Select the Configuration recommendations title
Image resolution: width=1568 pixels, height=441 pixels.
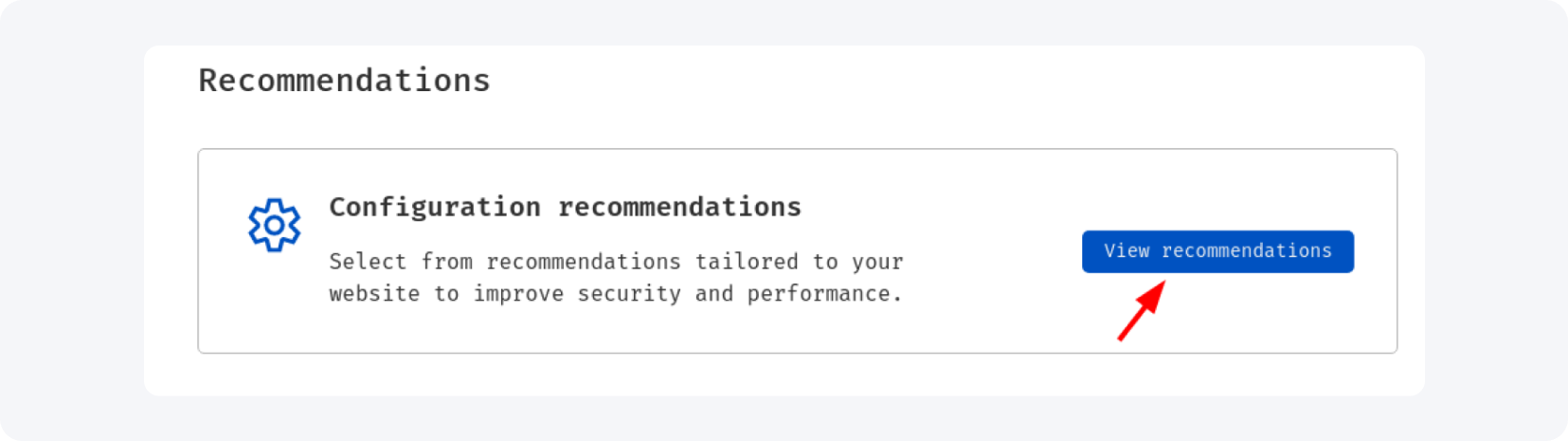pos(565,207)
